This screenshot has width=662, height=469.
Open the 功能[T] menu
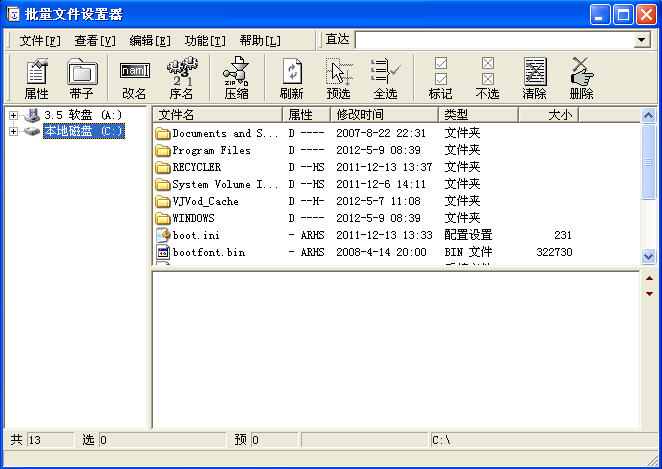point(205,41)
